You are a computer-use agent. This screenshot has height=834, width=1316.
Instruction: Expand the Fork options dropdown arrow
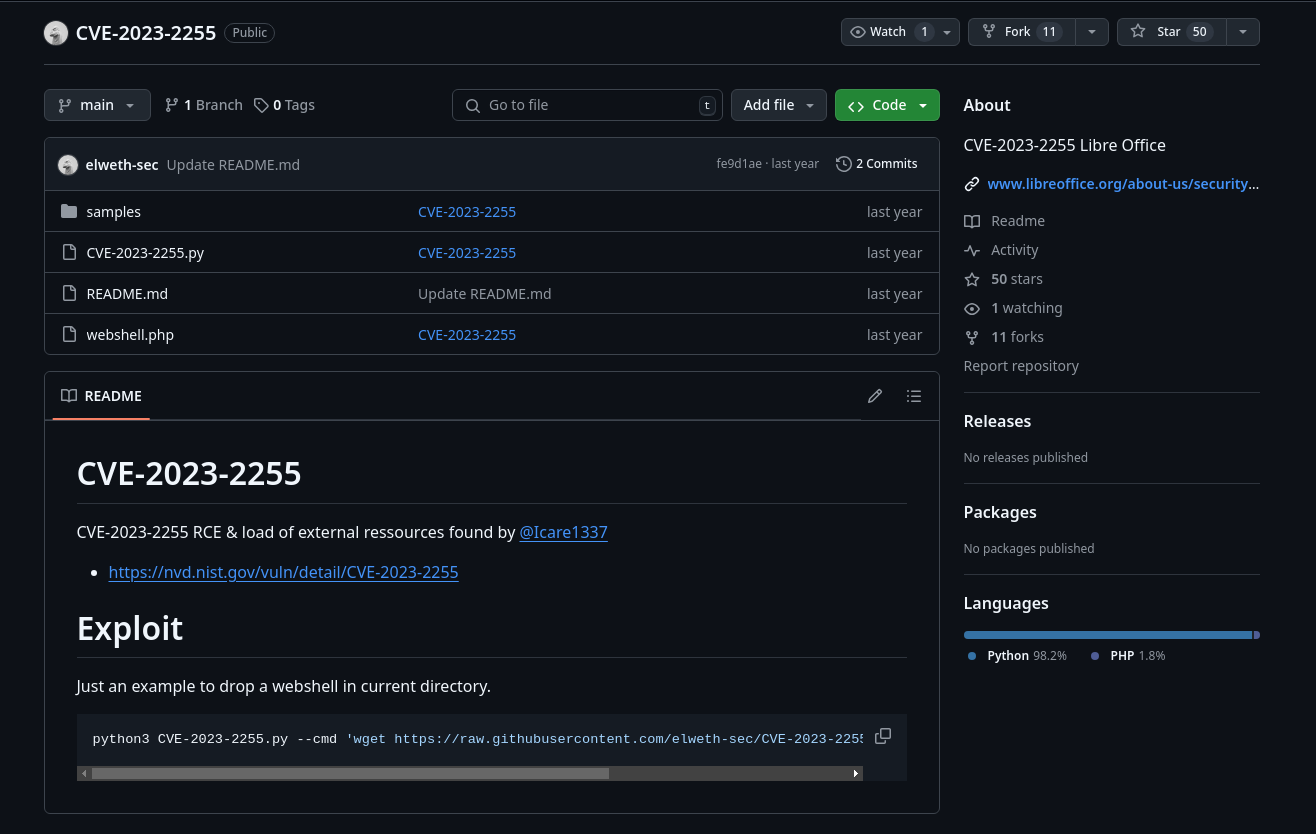coord(1092,32)
